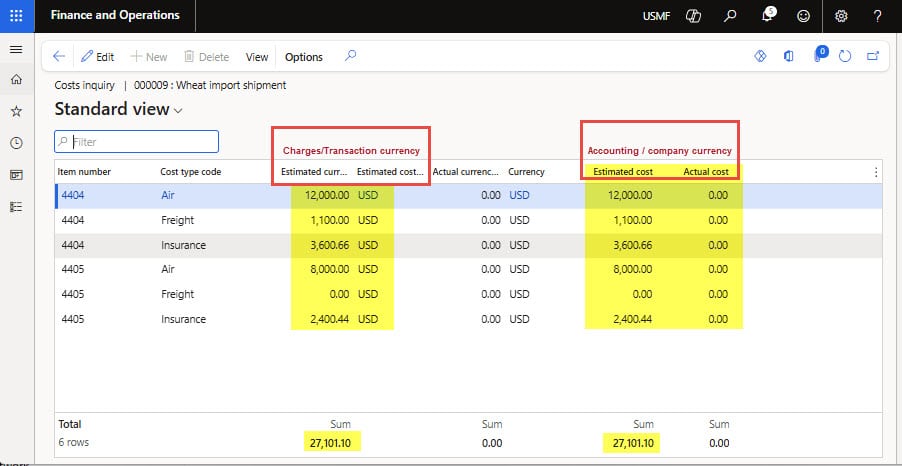Open the header search magnifier

[x=731, y=16]
